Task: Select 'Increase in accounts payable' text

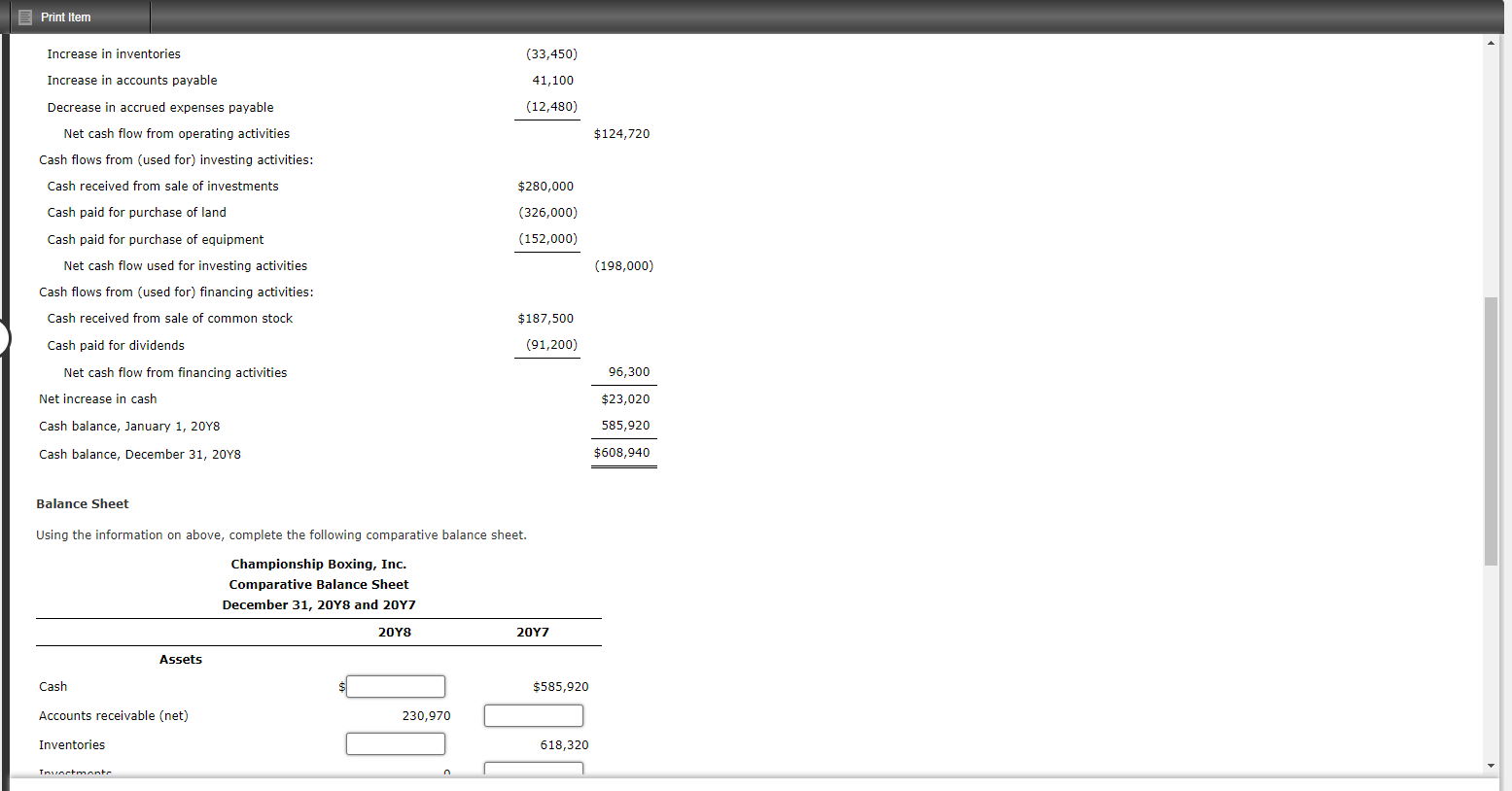Action: point(132,81)
